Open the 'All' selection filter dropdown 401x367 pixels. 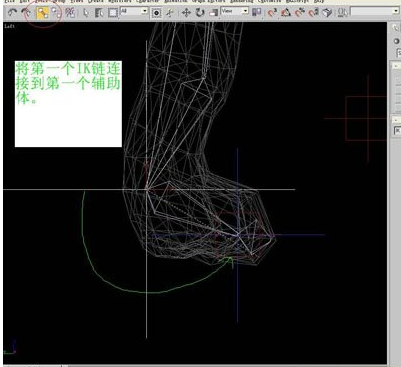coord(134,11)
